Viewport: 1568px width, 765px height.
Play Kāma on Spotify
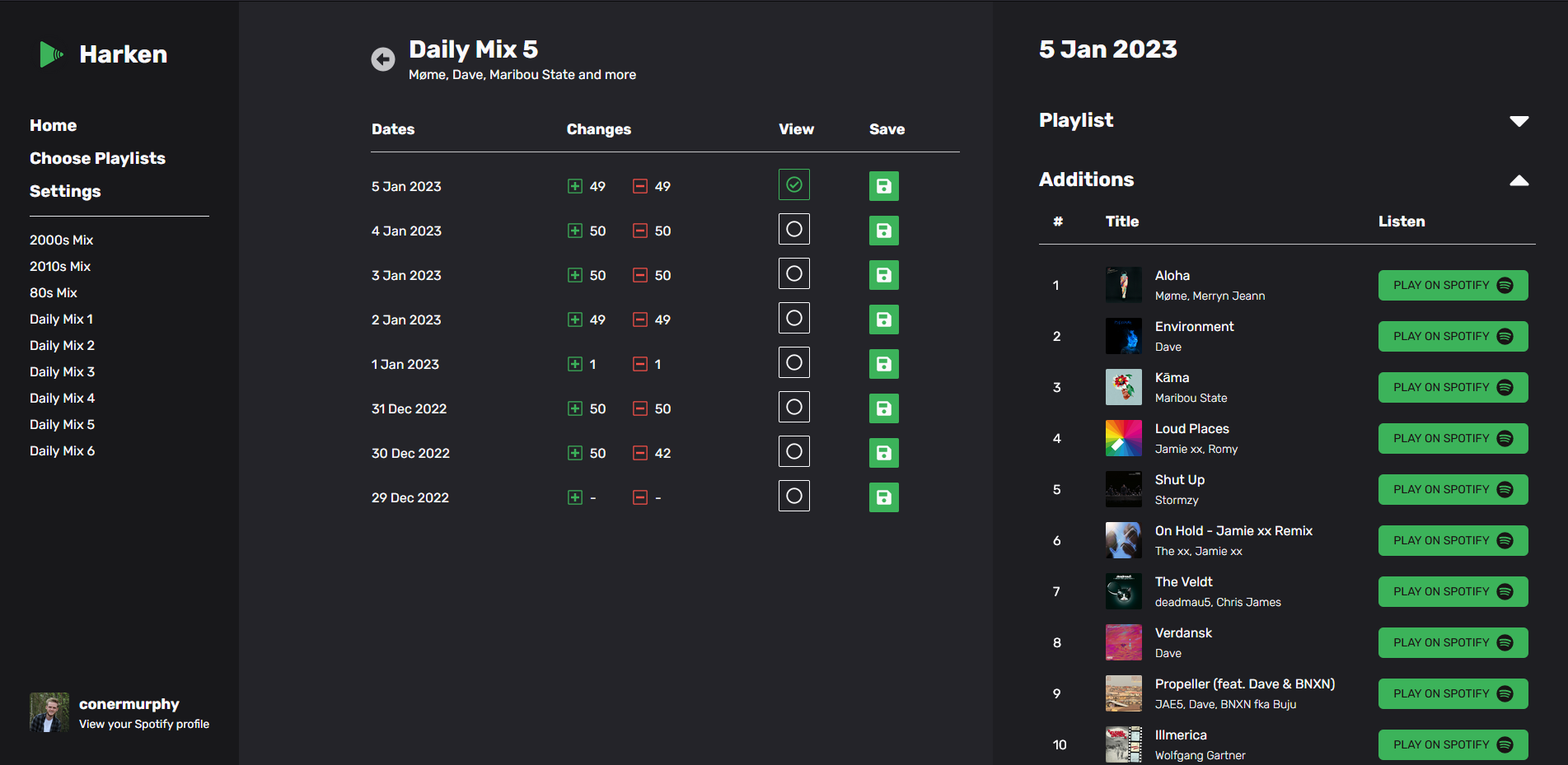point(1453,387)
